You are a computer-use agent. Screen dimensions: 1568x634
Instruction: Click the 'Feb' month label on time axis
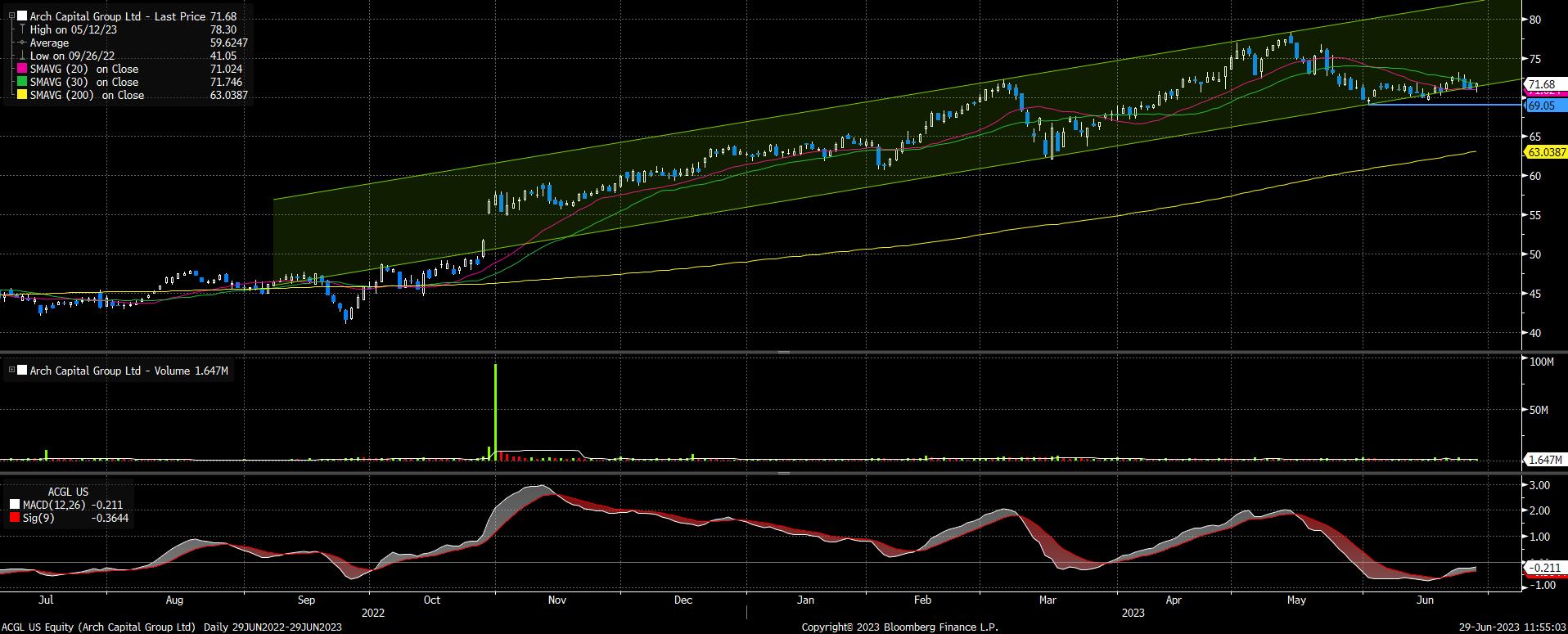click(x=922, y=600)
